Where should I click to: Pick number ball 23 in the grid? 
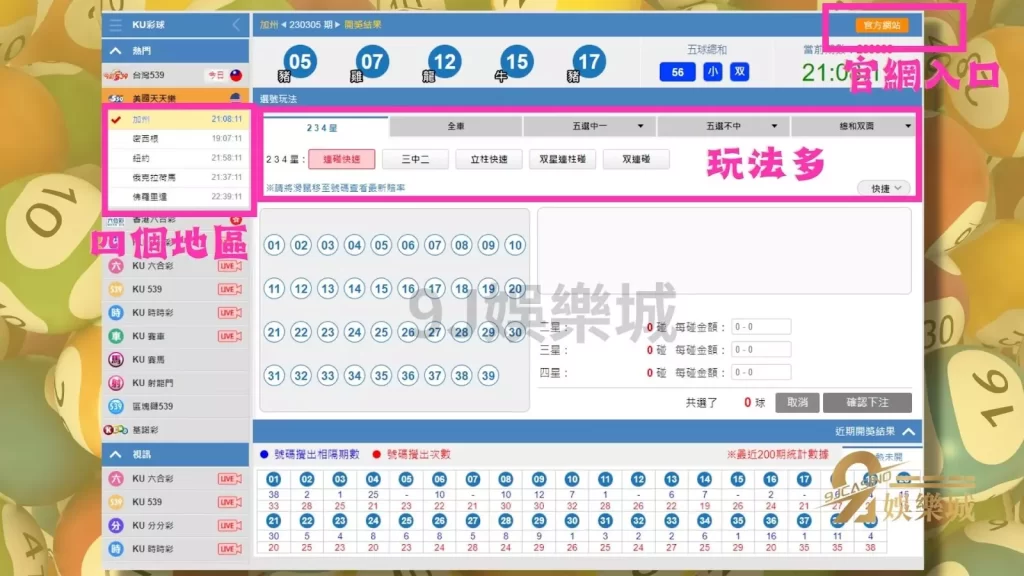pyautogui.click(x=328, y=332)
